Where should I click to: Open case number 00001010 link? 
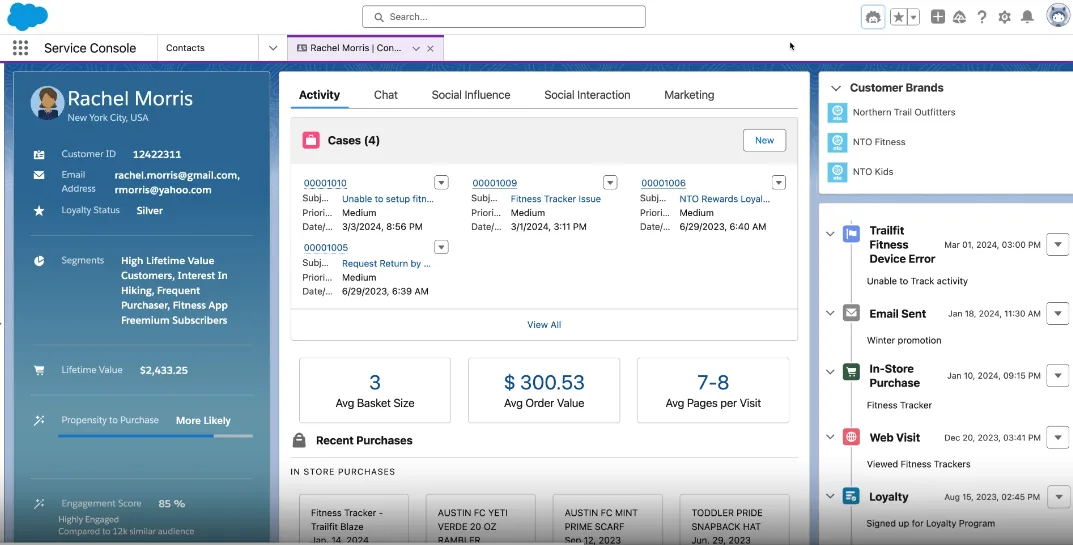[x=325, y=183]
